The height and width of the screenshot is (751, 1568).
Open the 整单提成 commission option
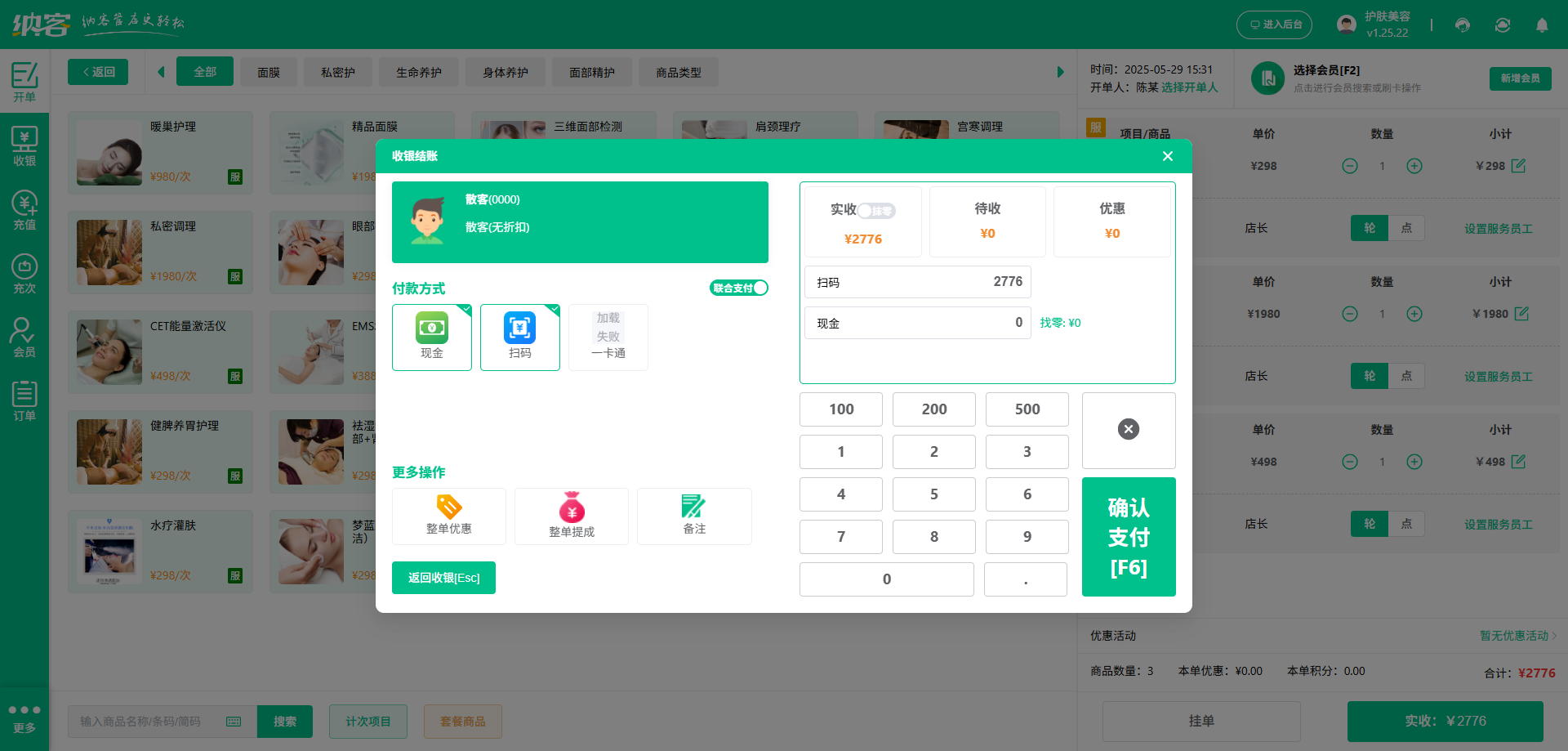[572, 516]
